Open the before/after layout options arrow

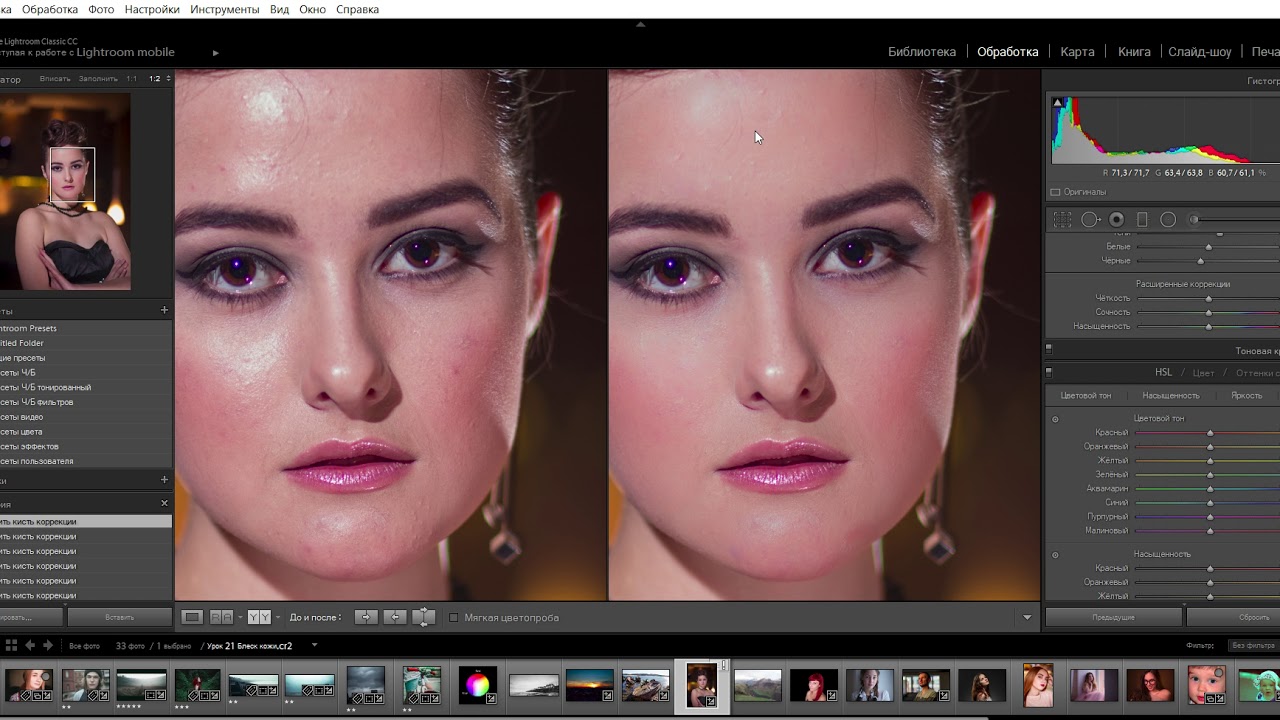[x=277, y=617]
